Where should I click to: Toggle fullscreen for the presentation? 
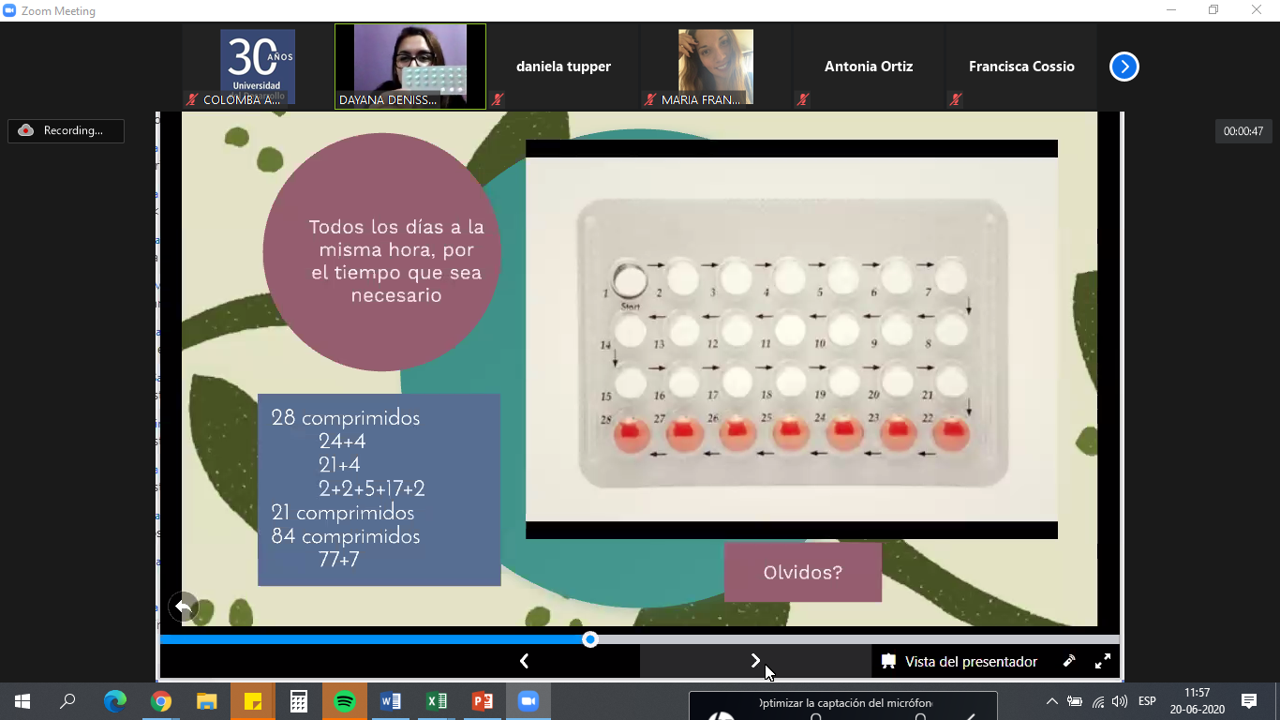click(1102, 661)
